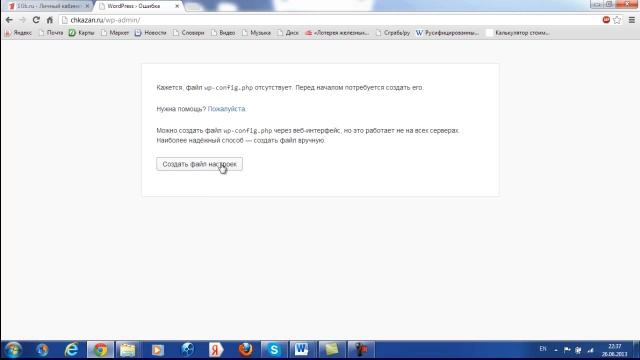Click the browser Forward arrow
The width and height of the screenshot is (640, 360).
(22, 20)
